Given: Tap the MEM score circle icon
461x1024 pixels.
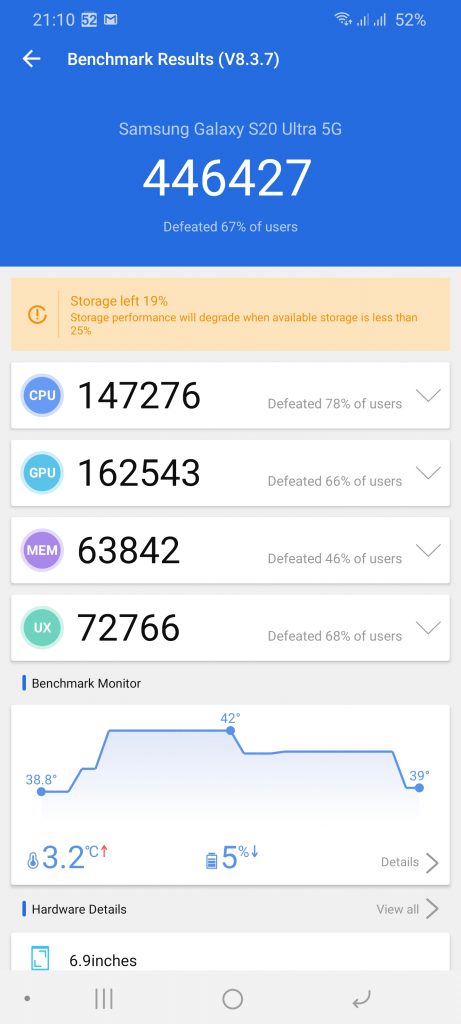Looking at the screenshot, I should 42,550.
